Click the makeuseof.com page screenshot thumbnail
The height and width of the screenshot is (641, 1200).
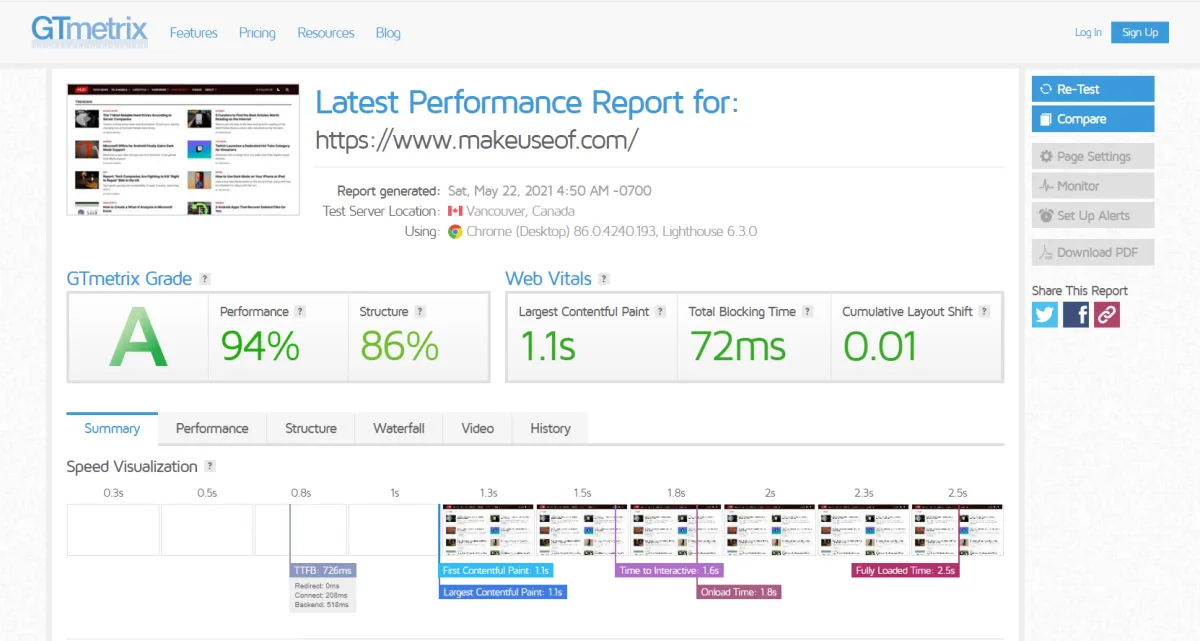pyautogui.click(x=183, y=149)
